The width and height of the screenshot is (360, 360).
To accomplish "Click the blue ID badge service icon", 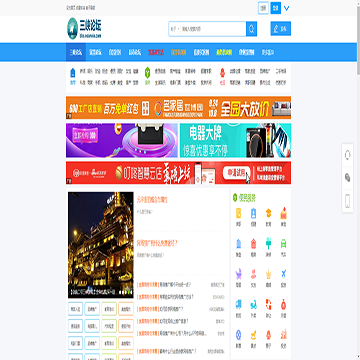I will pyautogui.click(x=254, y=213).
